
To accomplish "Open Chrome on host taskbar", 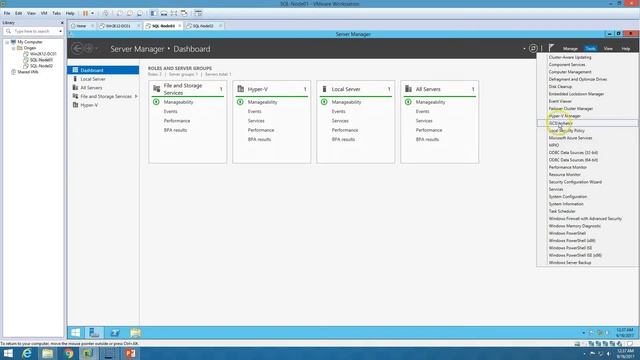I will coord(69,353).
